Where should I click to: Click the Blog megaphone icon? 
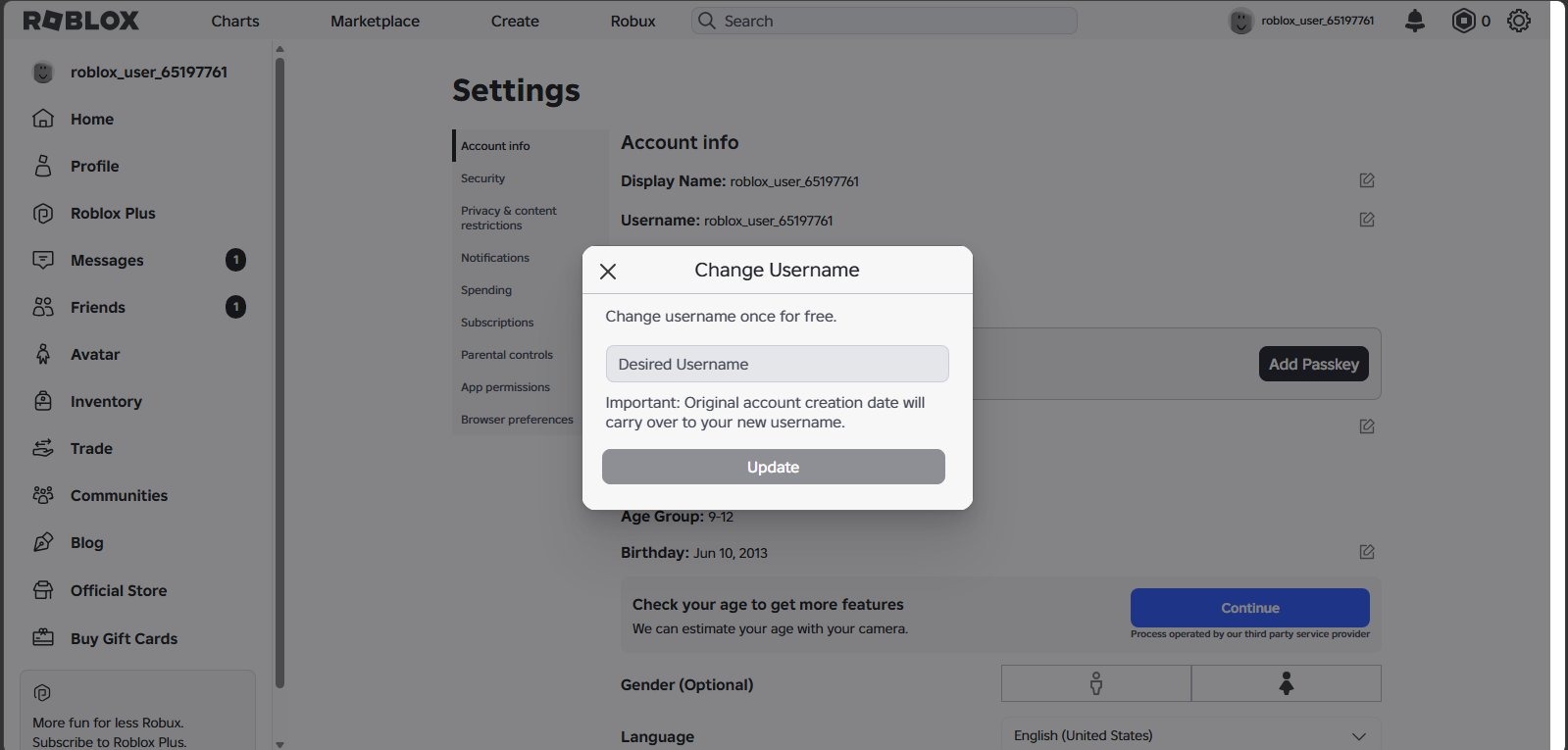tap(43, 542)
